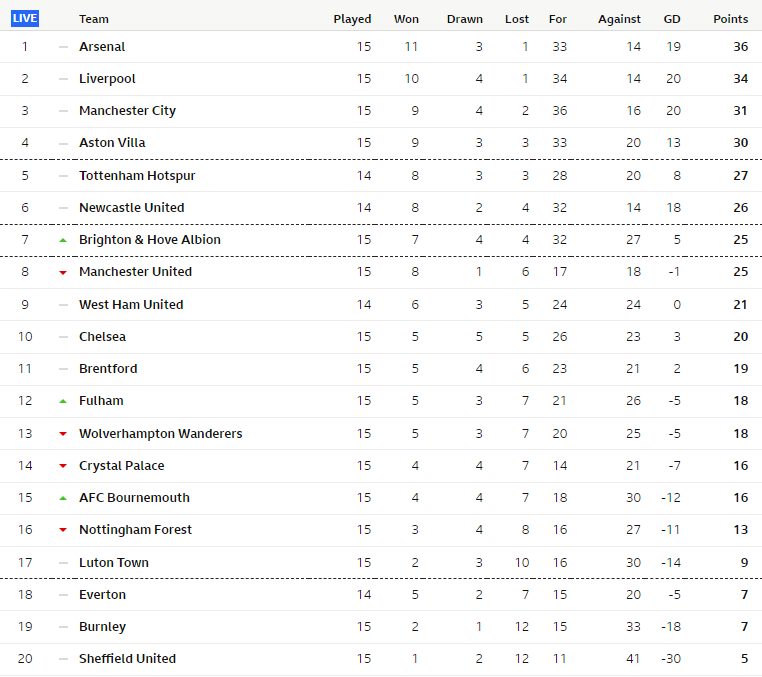Open Tottenham Hotspur team page

[137, 175]
